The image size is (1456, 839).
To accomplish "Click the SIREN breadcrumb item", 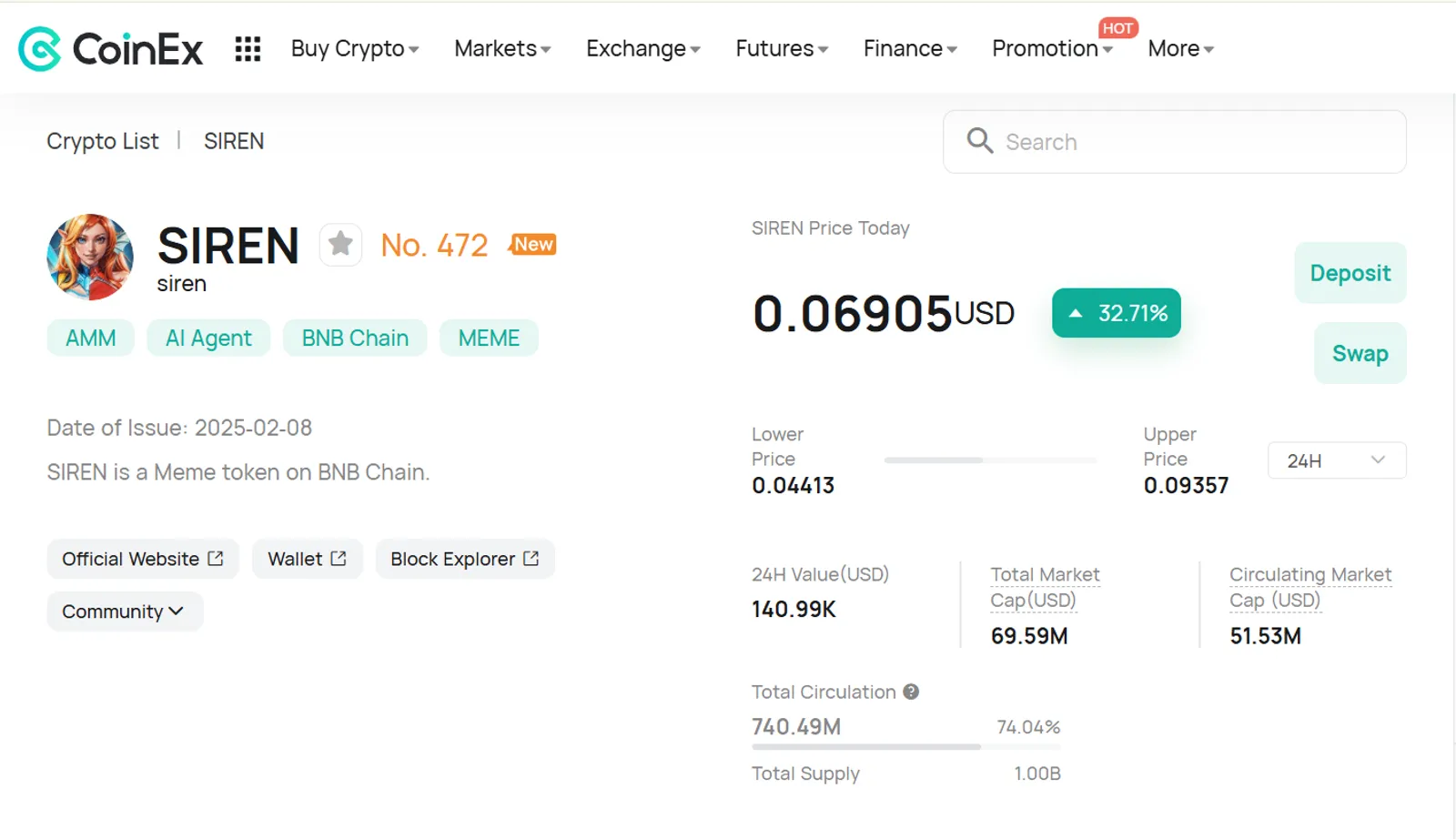I will pyautogui.click(x=234, y=141).
